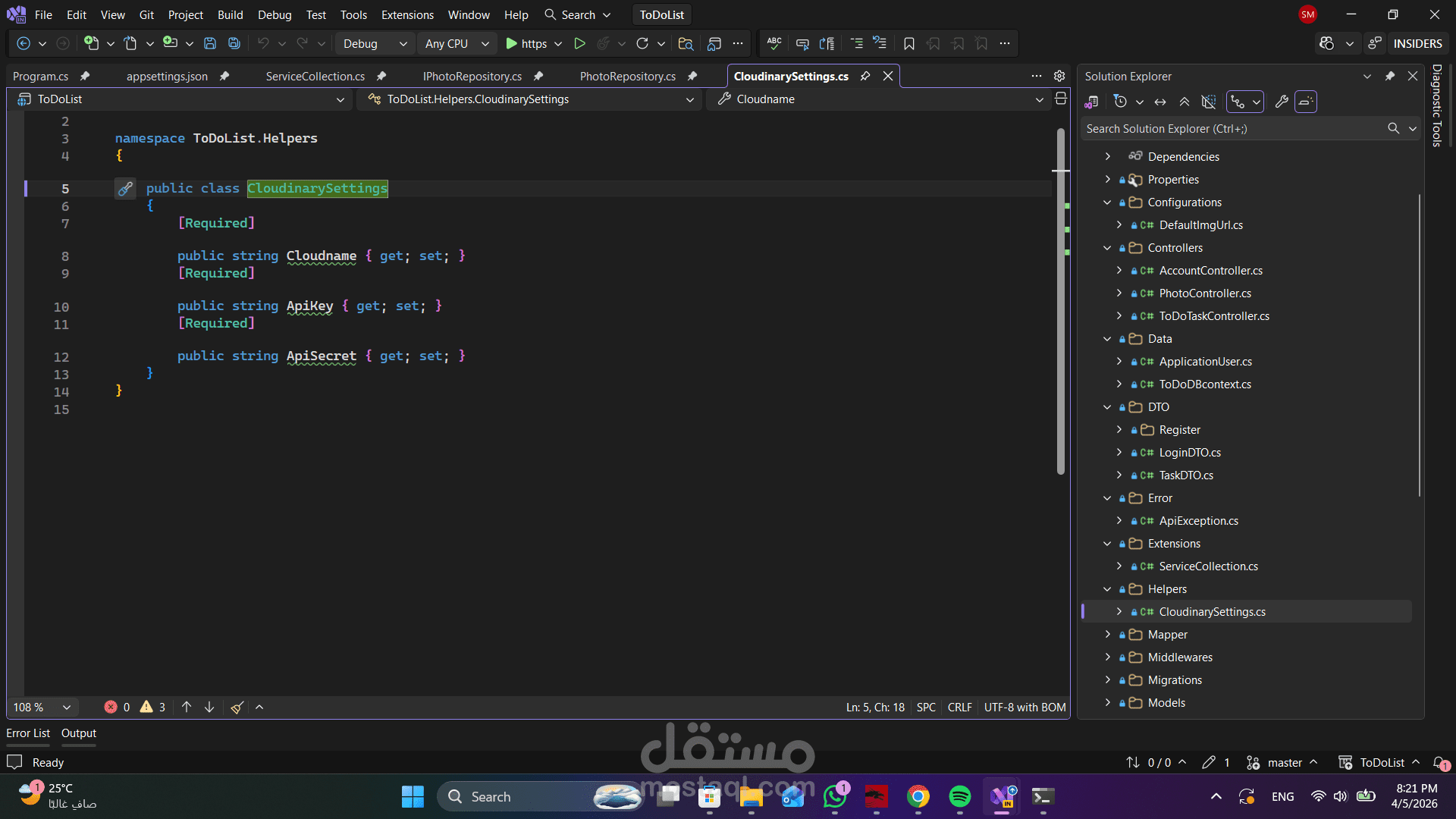Switch to the PhotoRepository.cs tab
The width and height of the screenshot is (1456, 819).
(627, 76)
